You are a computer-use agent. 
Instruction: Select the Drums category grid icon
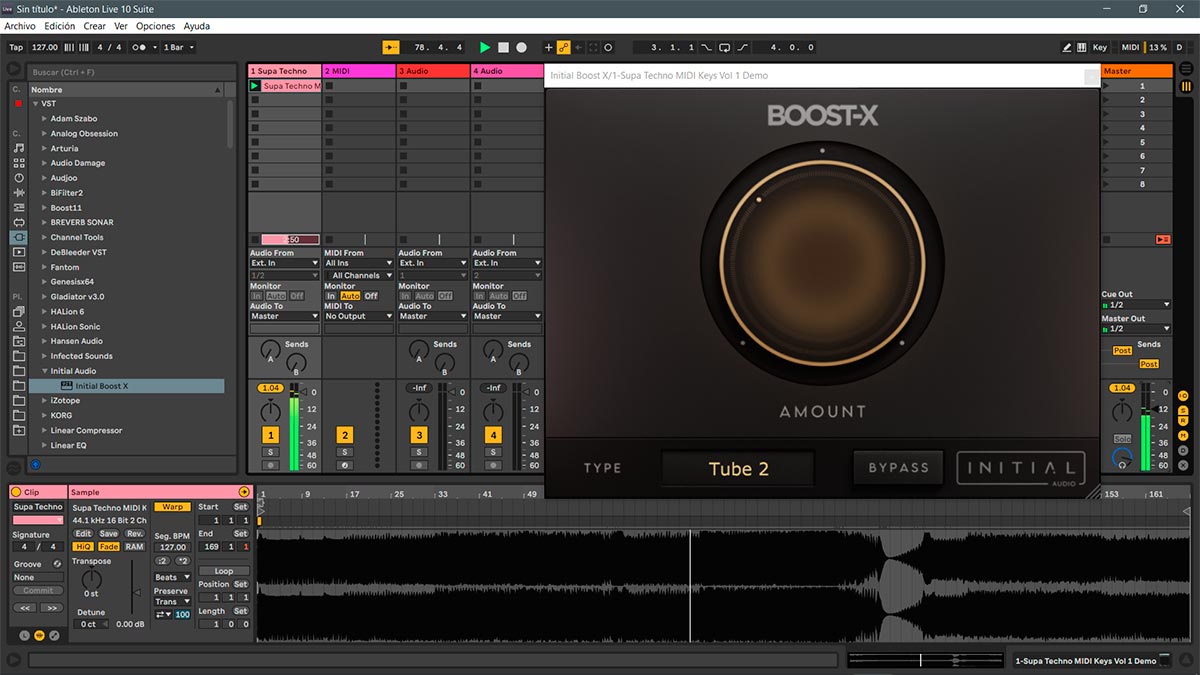(18, 163)
